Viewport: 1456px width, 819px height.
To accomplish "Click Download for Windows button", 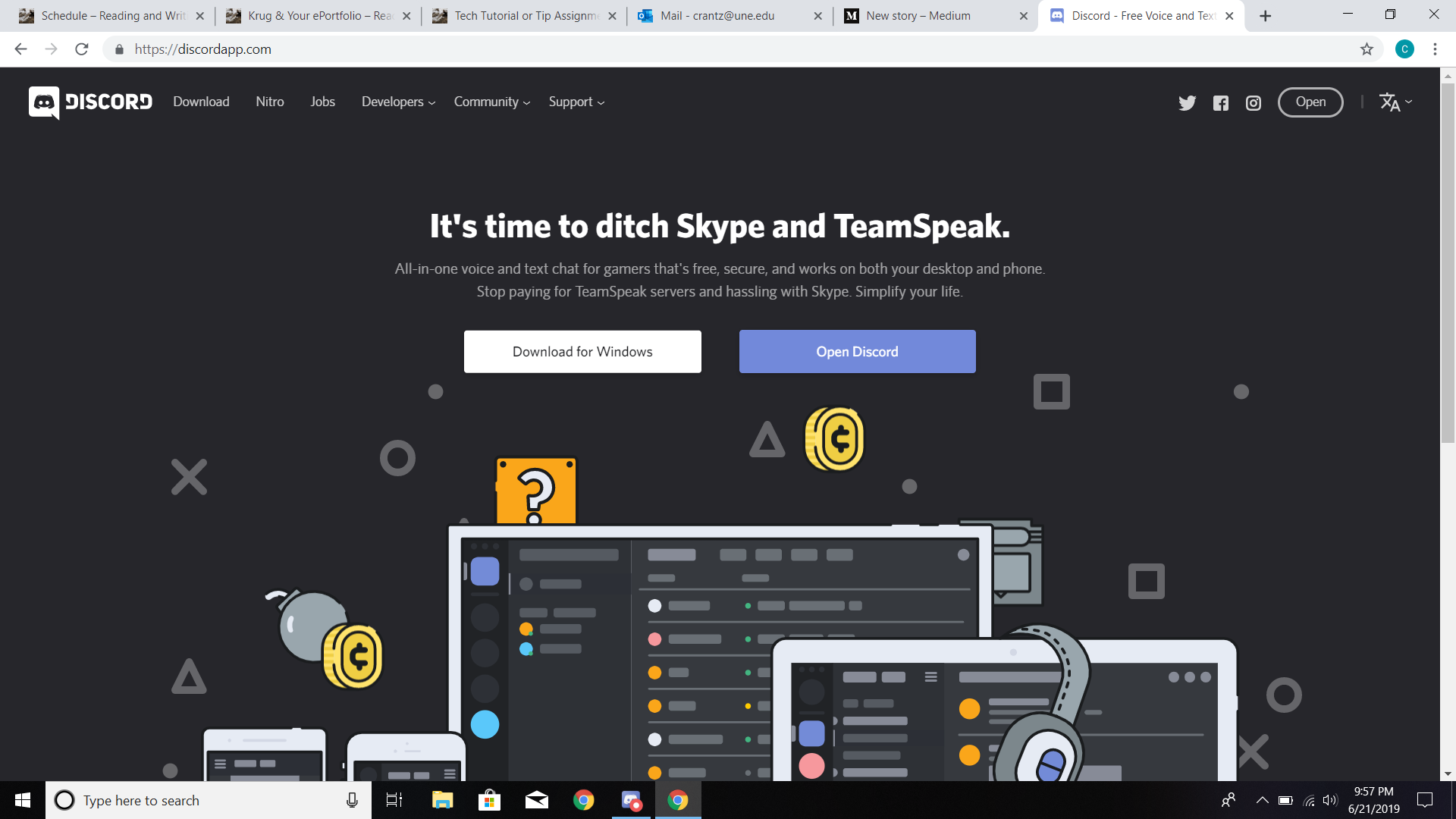I will pos(582,351).
